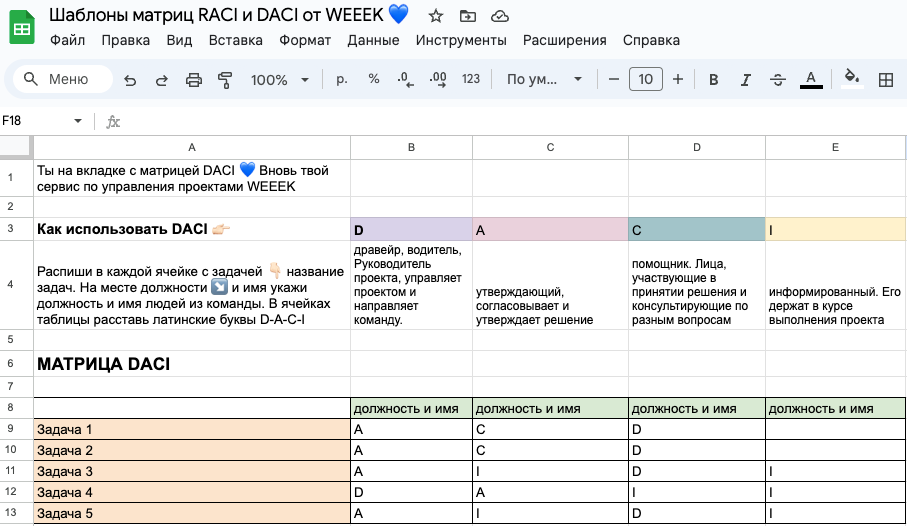This screenshot has width=907, height=526.
Task: Increase decimal places
Action: [x=438, y=79]
